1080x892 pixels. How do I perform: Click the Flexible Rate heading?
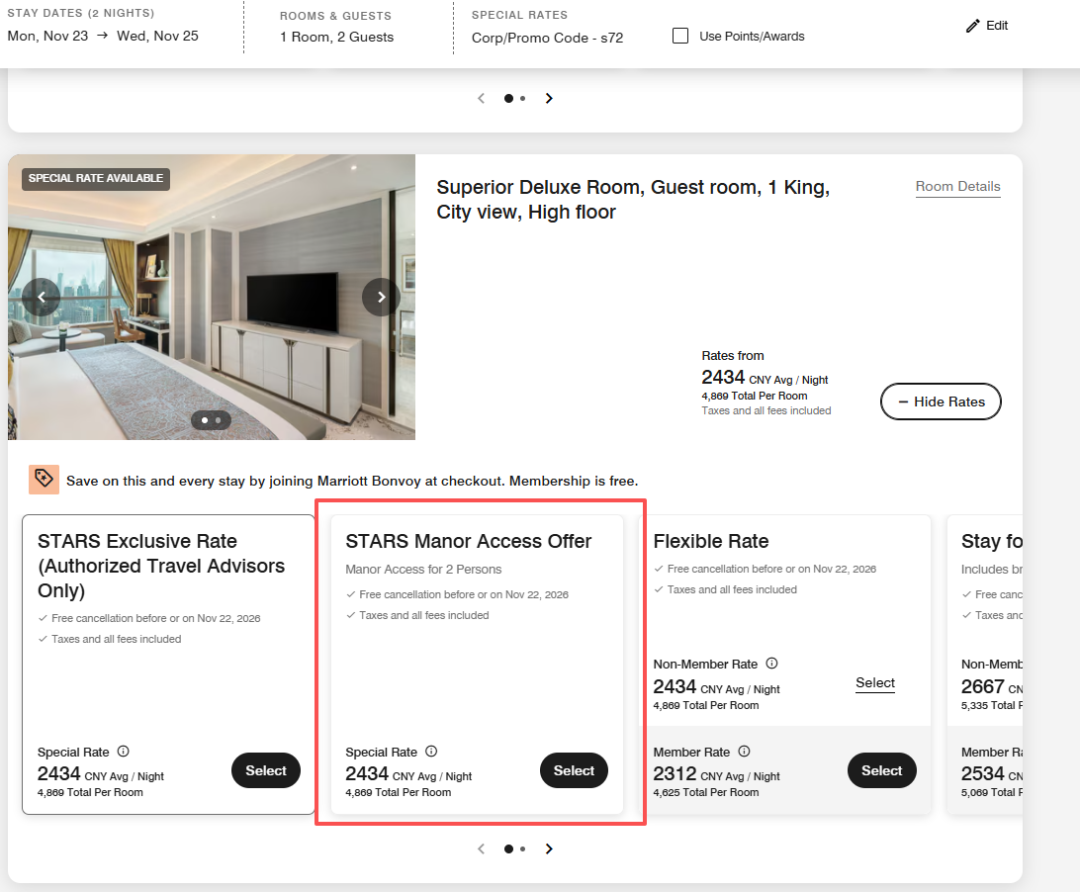click(x=711, y=541)
